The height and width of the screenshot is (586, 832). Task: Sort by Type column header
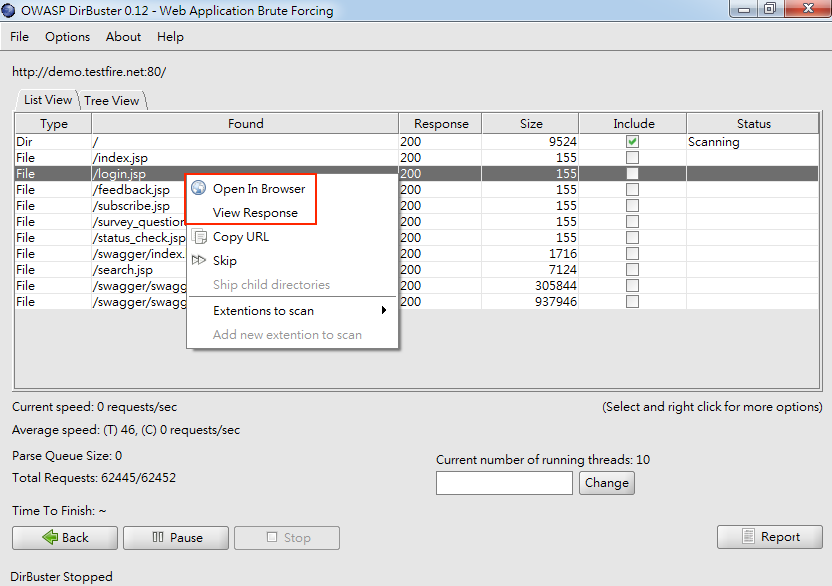[54, 124]
